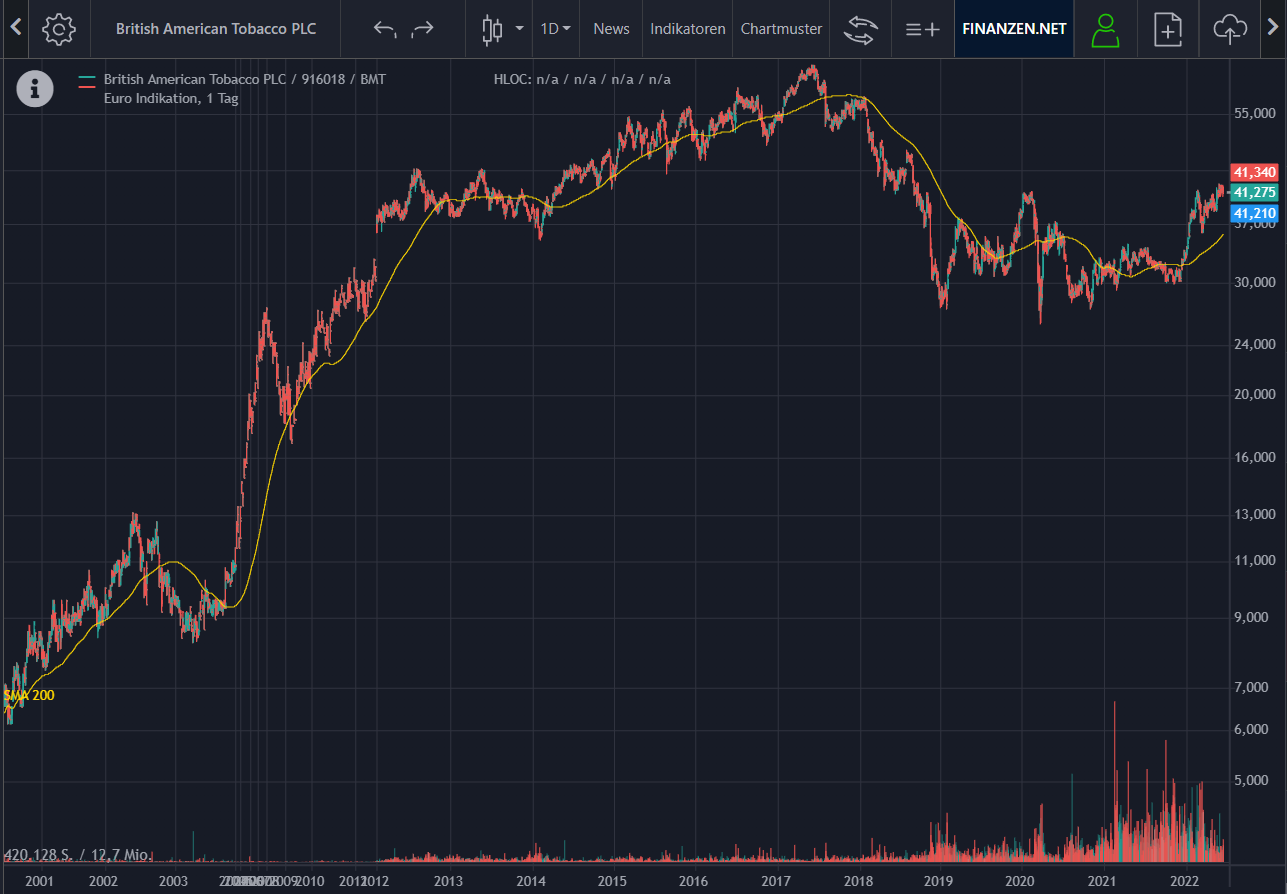Image resolution: width=1287 pixels, height=894 pixels.
Task: Undo last chart action
Action: click(x=385, y=29)
